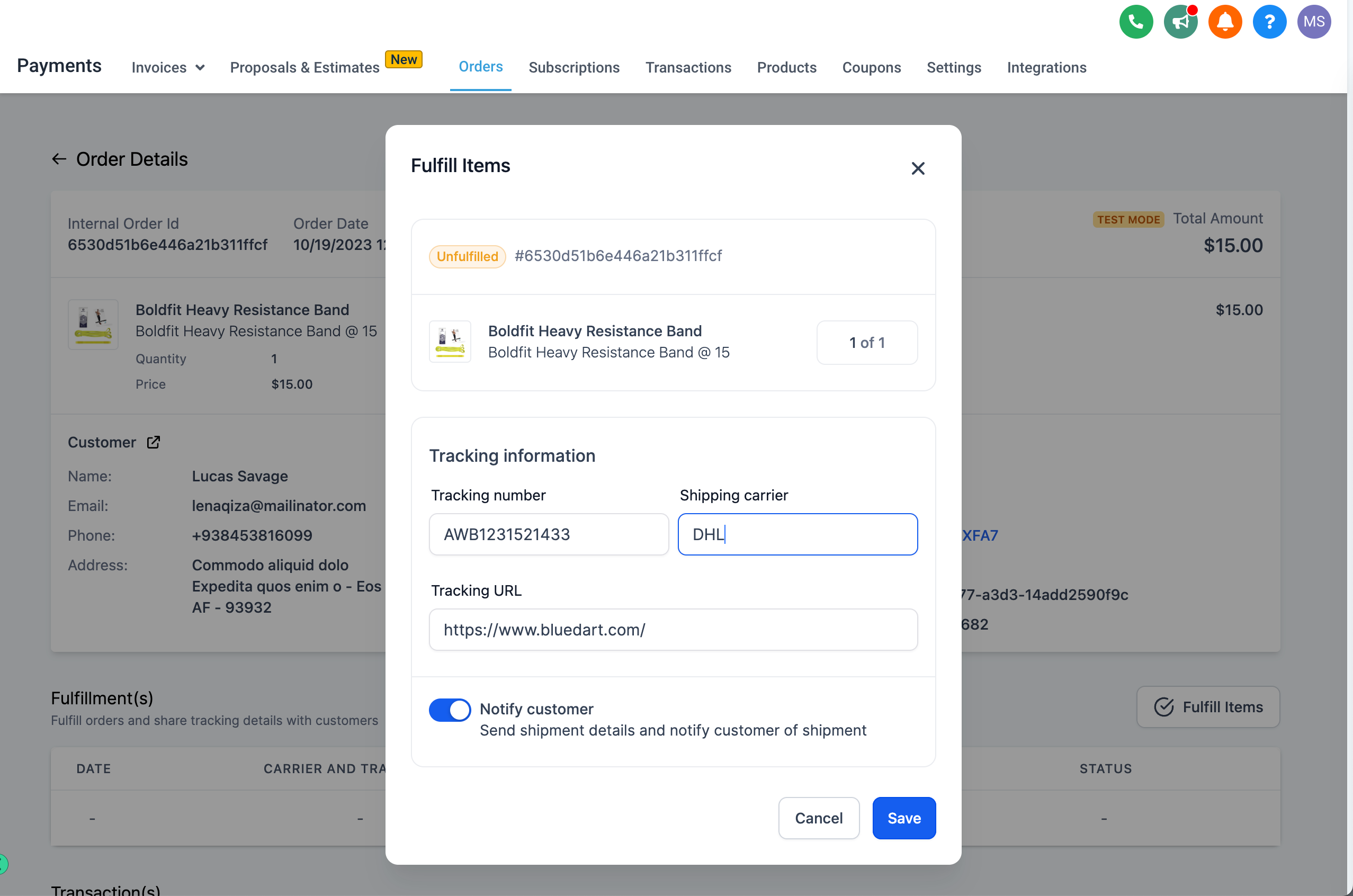Click the Price $15.00 value
Image resolution: width=1353 pixels, height=896 pixels.
coord(292,384)
